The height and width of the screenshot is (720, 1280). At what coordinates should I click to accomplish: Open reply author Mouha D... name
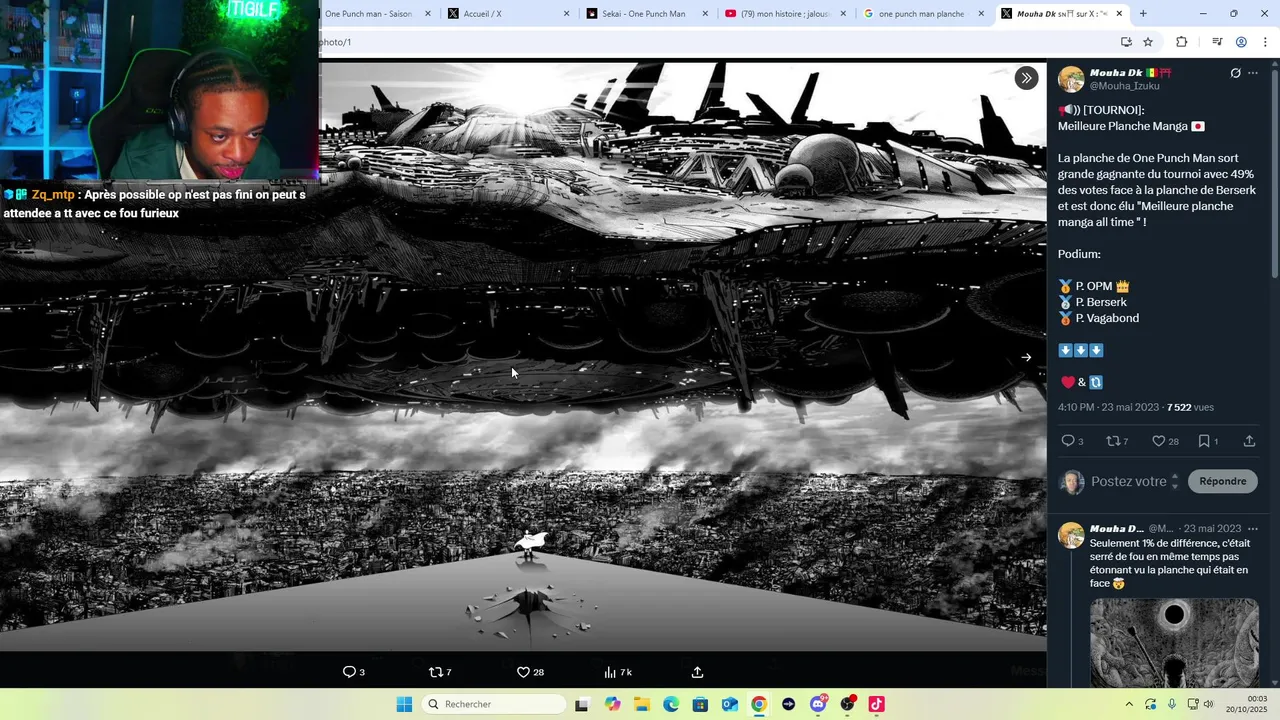1116,528
